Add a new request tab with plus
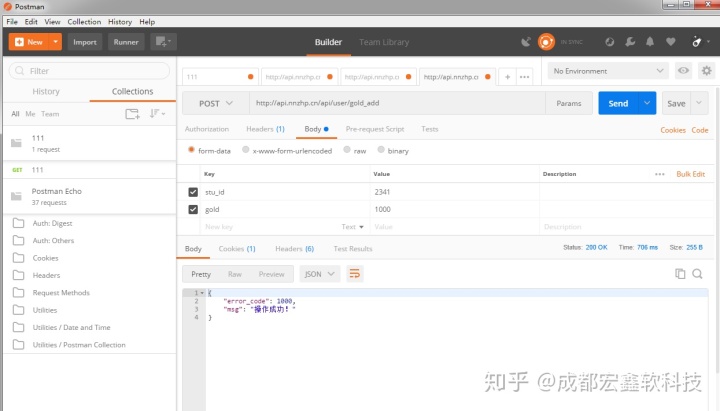The width and height of the screenshot is (720, 411). coord(507,77)
